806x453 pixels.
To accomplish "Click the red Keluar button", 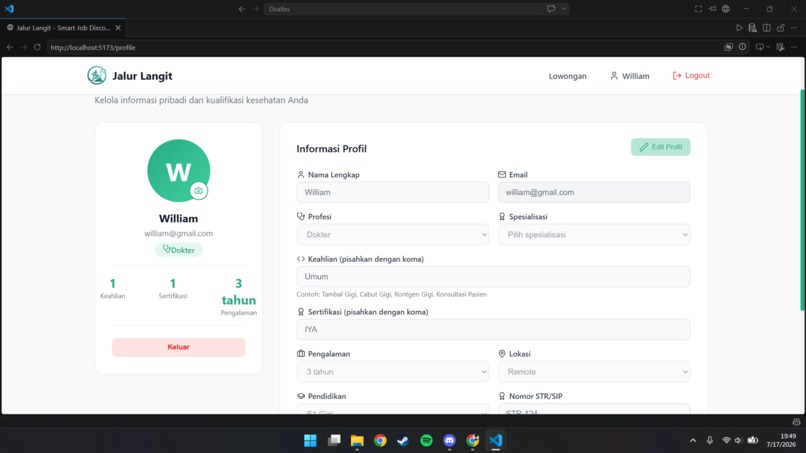I will click(178, 347).
